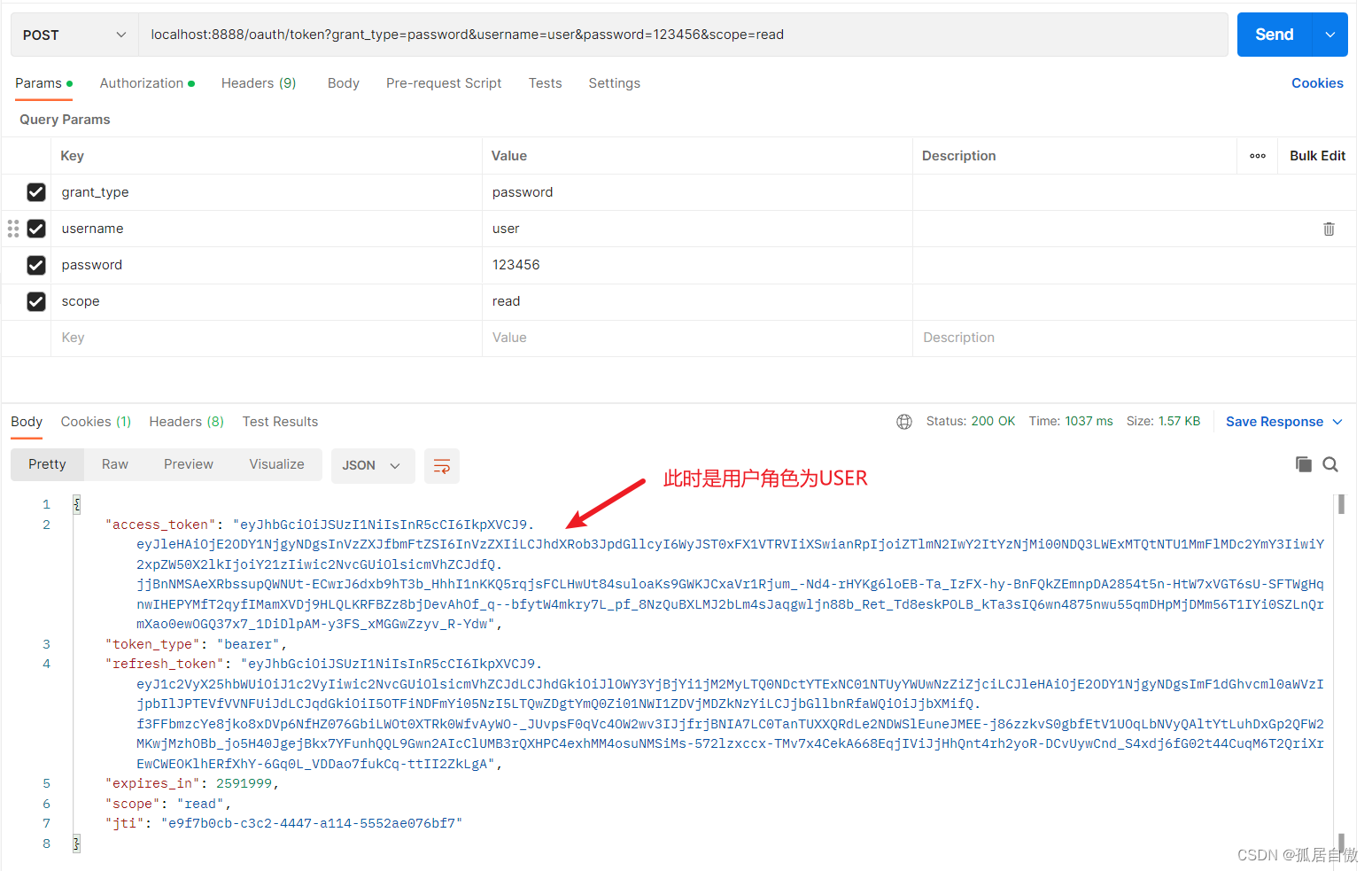1372x871 pixels.
Task: Click the value cell 'user'
Action: point(697,229)
